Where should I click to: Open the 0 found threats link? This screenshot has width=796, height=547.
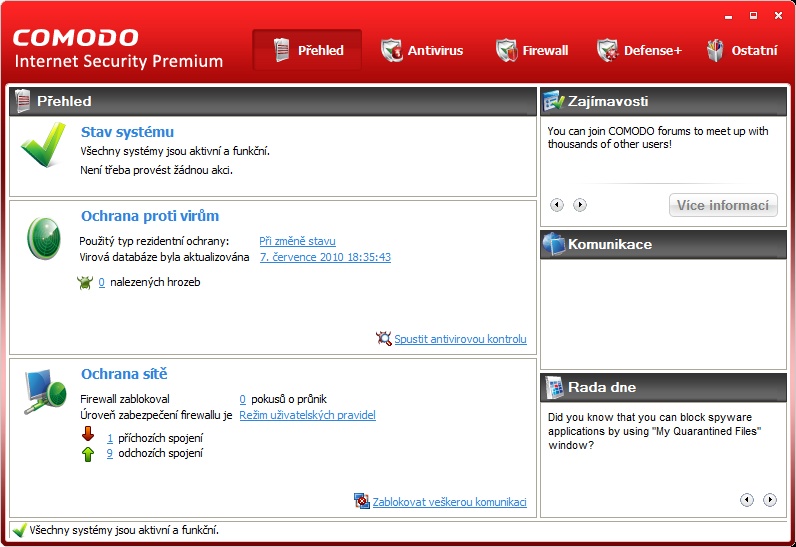pos(102,282)
